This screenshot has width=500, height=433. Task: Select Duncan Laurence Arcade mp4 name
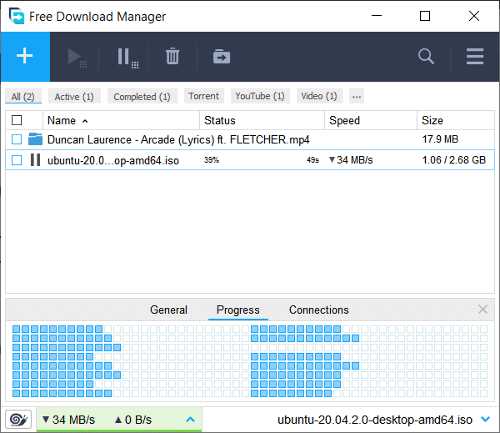click(178, 139)
